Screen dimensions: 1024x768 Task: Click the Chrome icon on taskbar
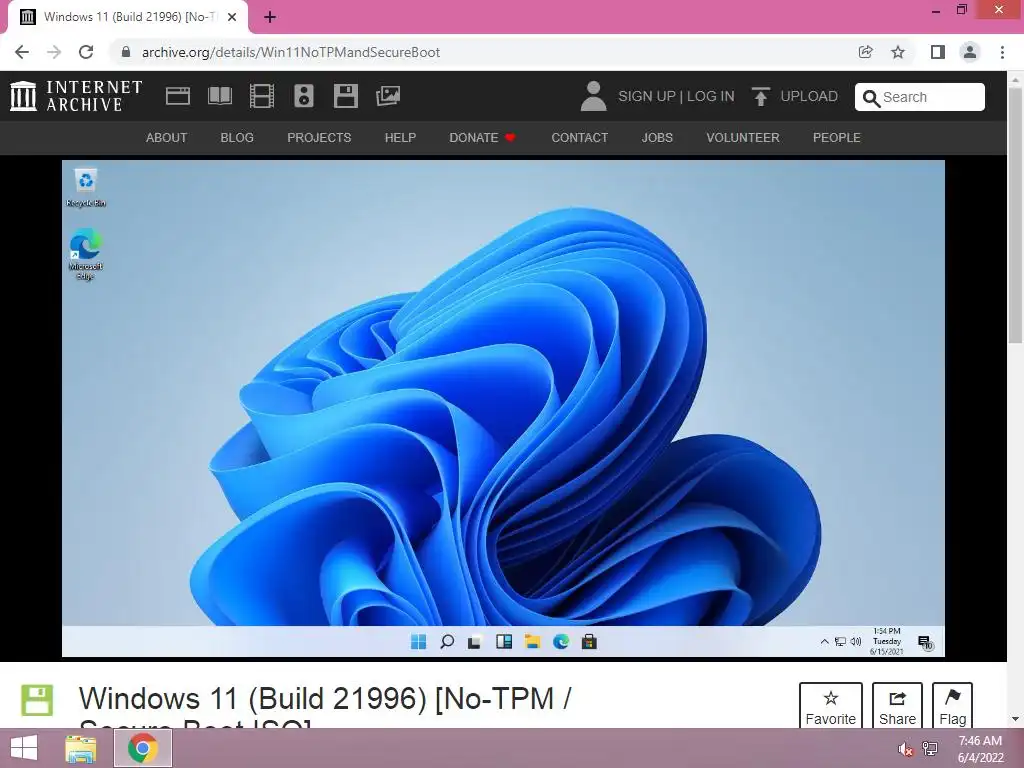coord(142,748)
